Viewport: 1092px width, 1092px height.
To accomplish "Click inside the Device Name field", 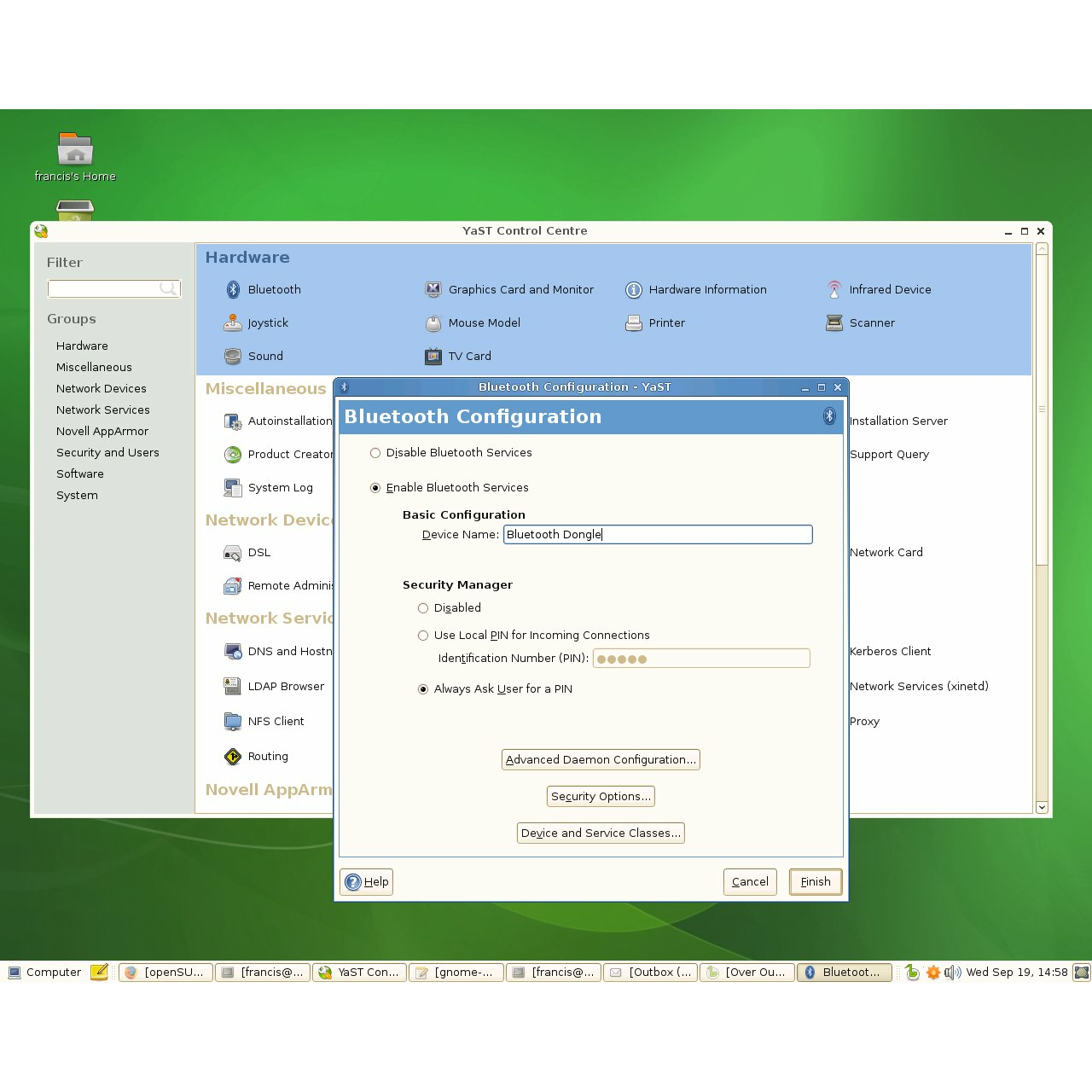I will 657,534.
